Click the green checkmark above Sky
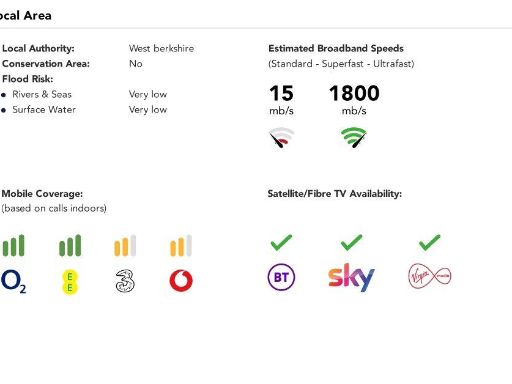Screen dimensions: 512x384 [351, 242]
